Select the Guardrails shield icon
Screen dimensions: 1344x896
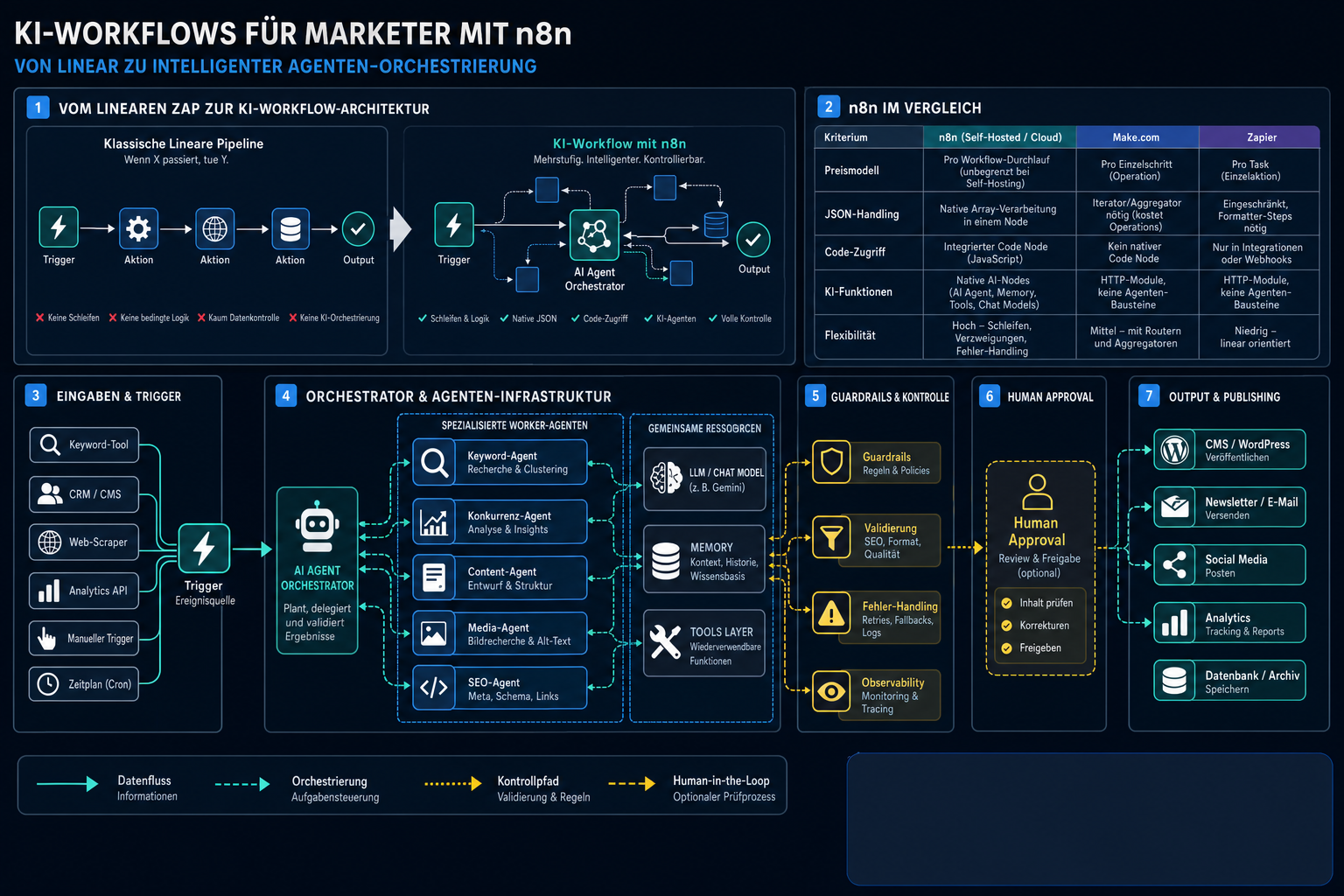[x=831, y=461]
